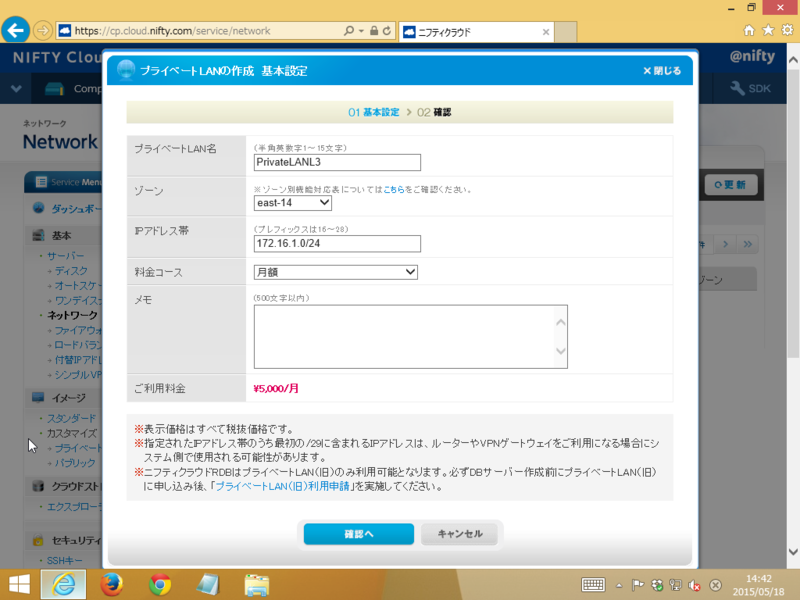Expand the top-left navigation chevron dropdown

click(16, 88)
